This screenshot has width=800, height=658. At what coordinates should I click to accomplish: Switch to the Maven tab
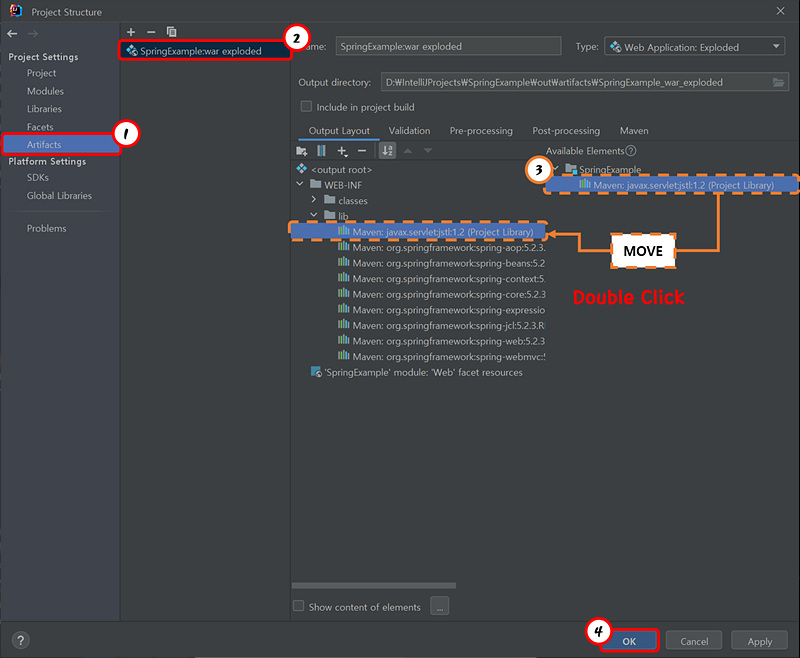click(634, 131)
